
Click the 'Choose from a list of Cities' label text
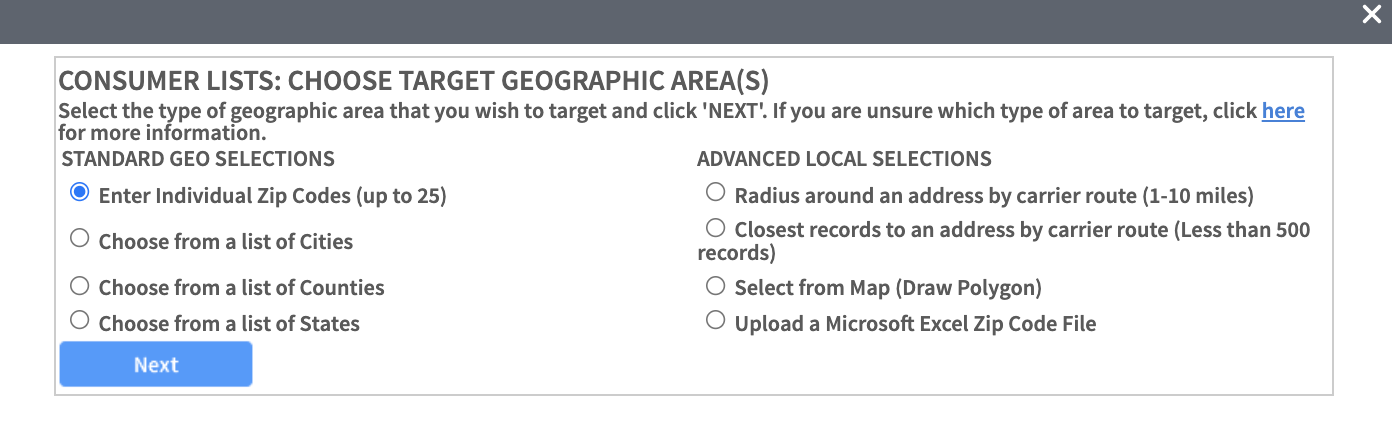[x=226, y=241]
